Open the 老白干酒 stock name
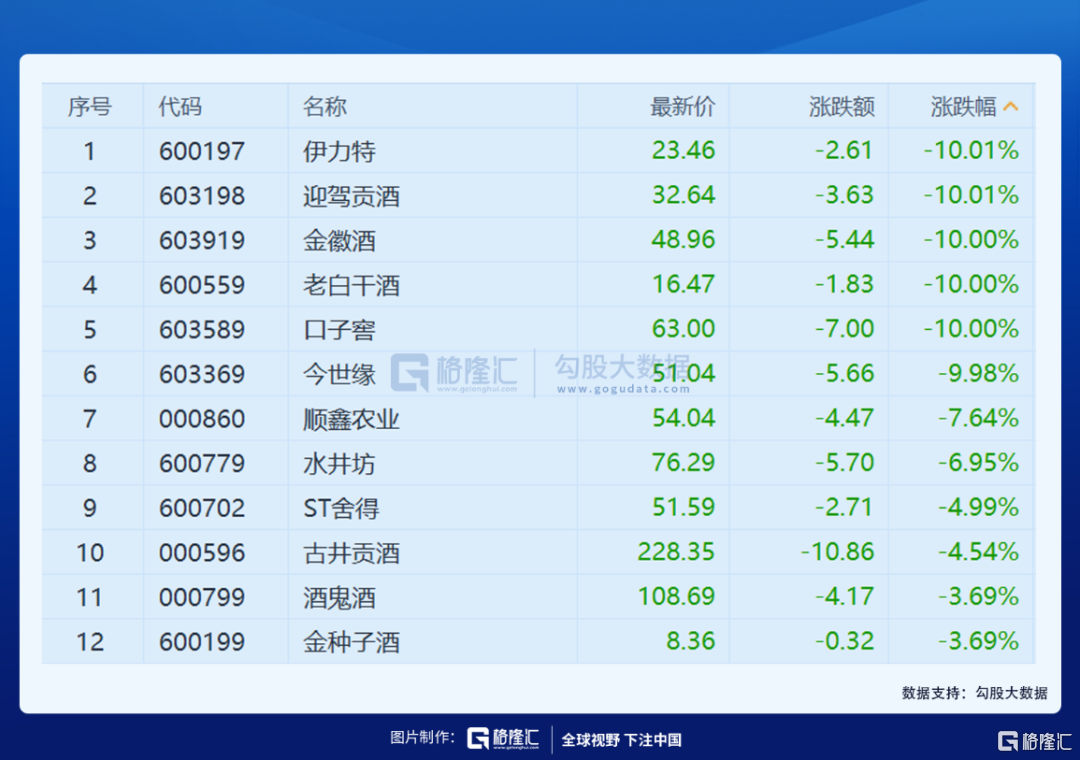This screenshot has height=760, width=1080. [351, 285]
